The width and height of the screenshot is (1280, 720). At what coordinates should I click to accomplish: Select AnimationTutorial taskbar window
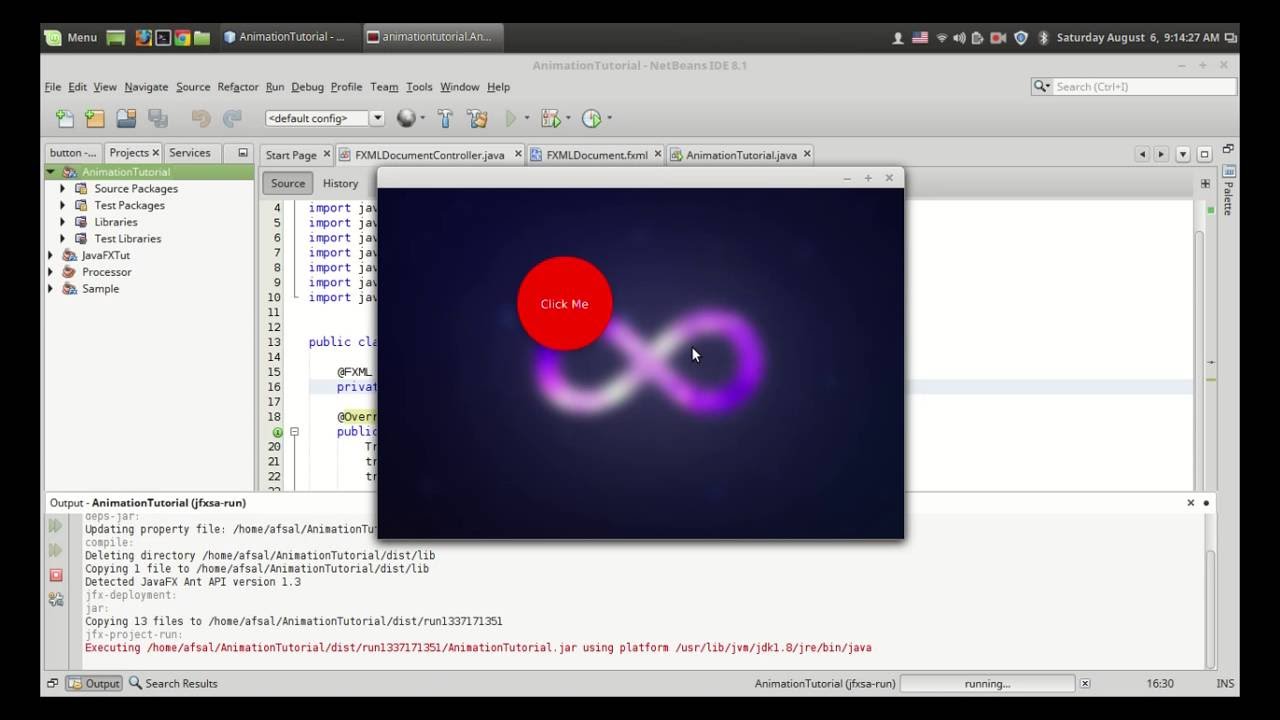point(289,37)
